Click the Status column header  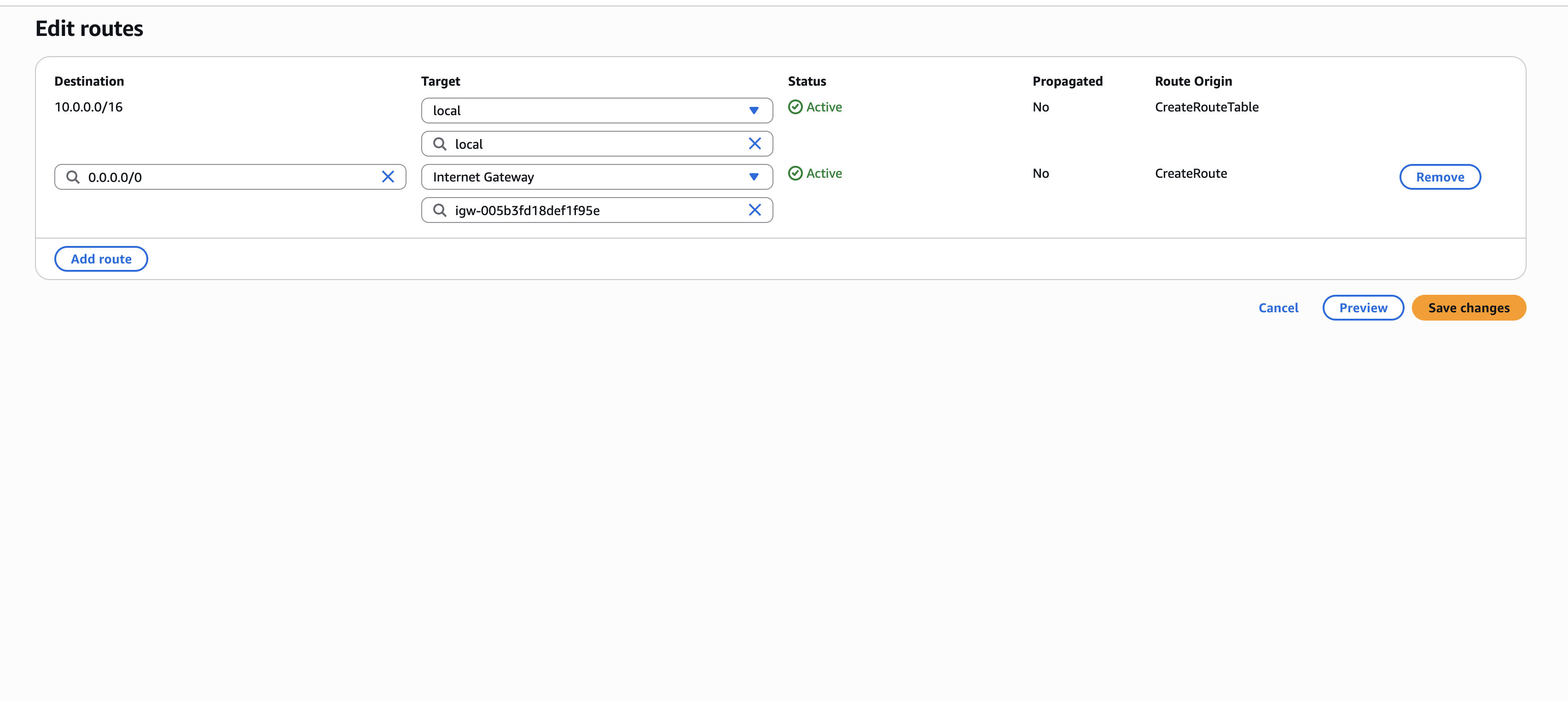(807, 81)
